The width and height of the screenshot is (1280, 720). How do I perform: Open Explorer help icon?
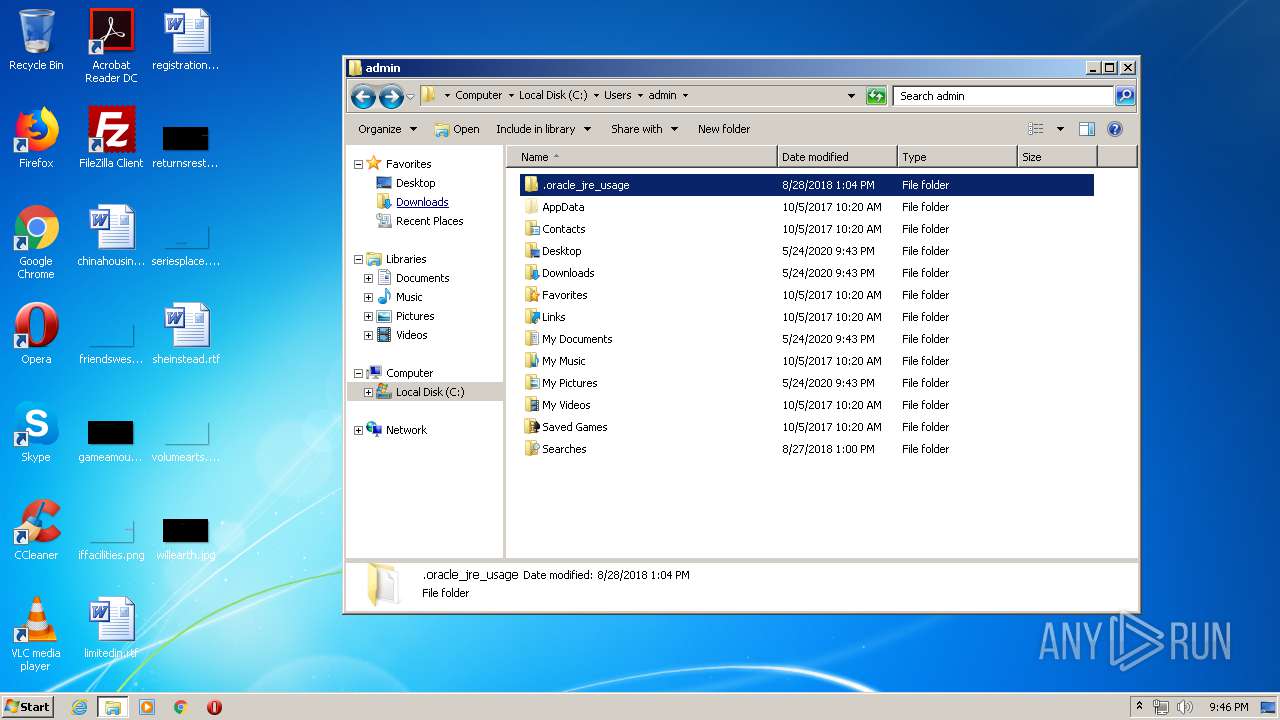click(1115, 129)
